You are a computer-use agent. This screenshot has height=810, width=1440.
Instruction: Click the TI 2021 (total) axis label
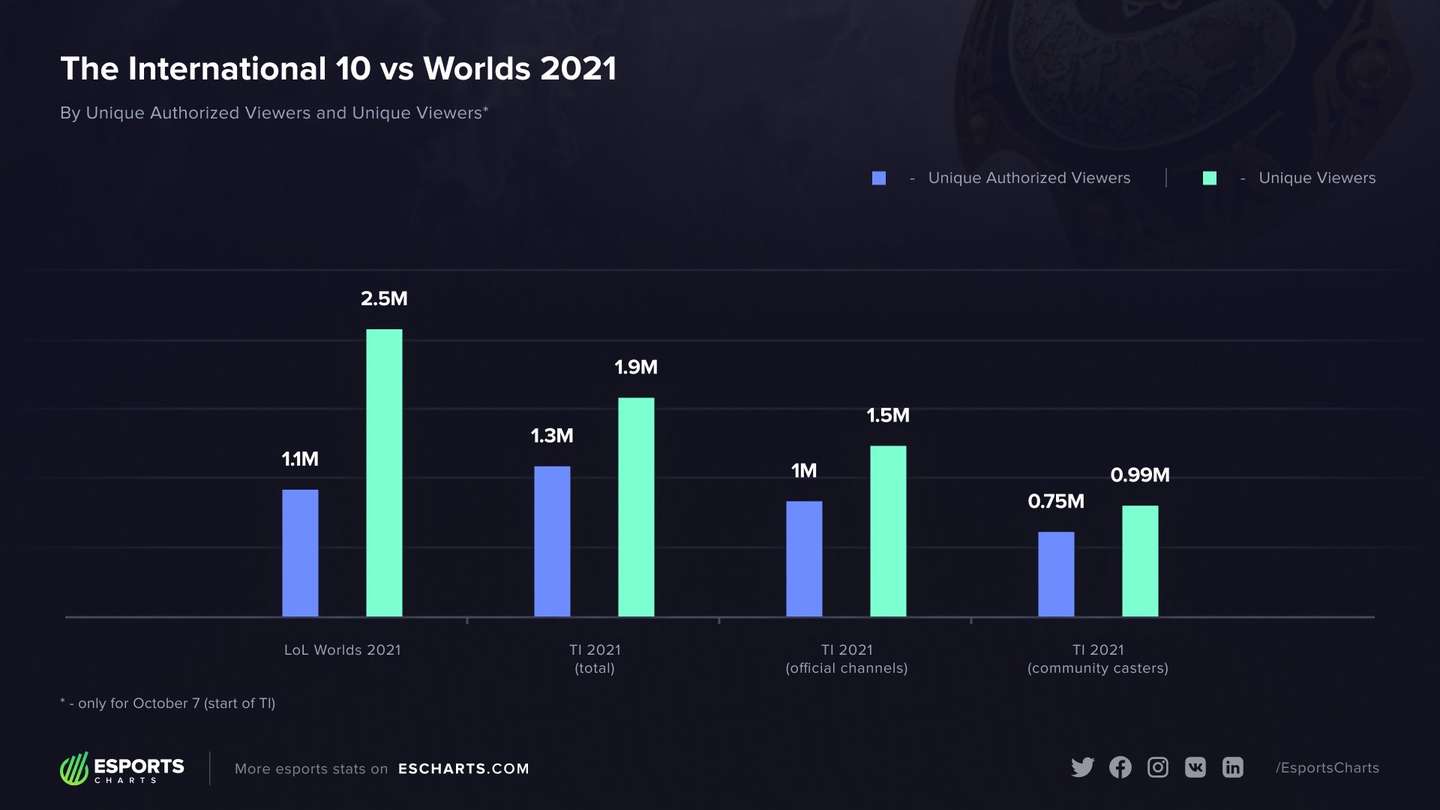pos(594,658)
